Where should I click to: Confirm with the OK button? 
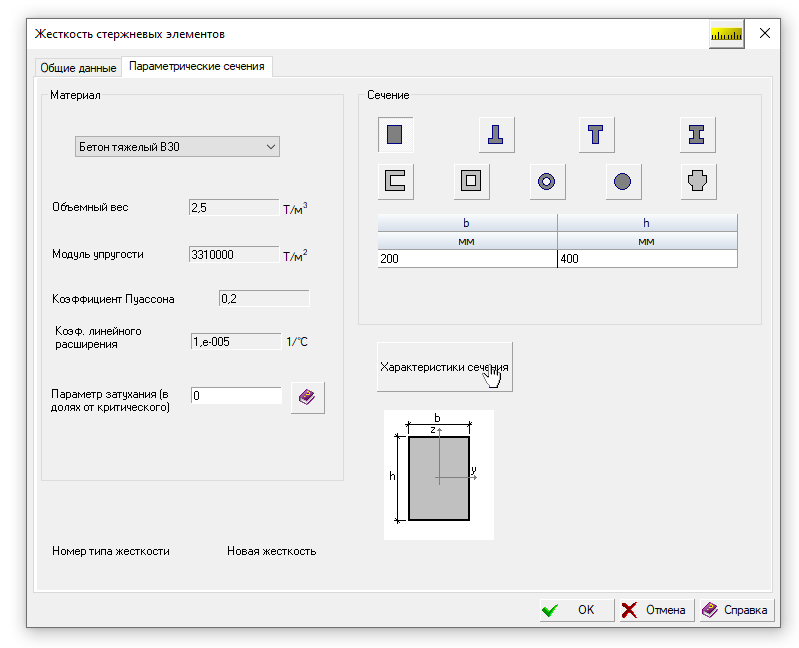(x=577, y=610)
